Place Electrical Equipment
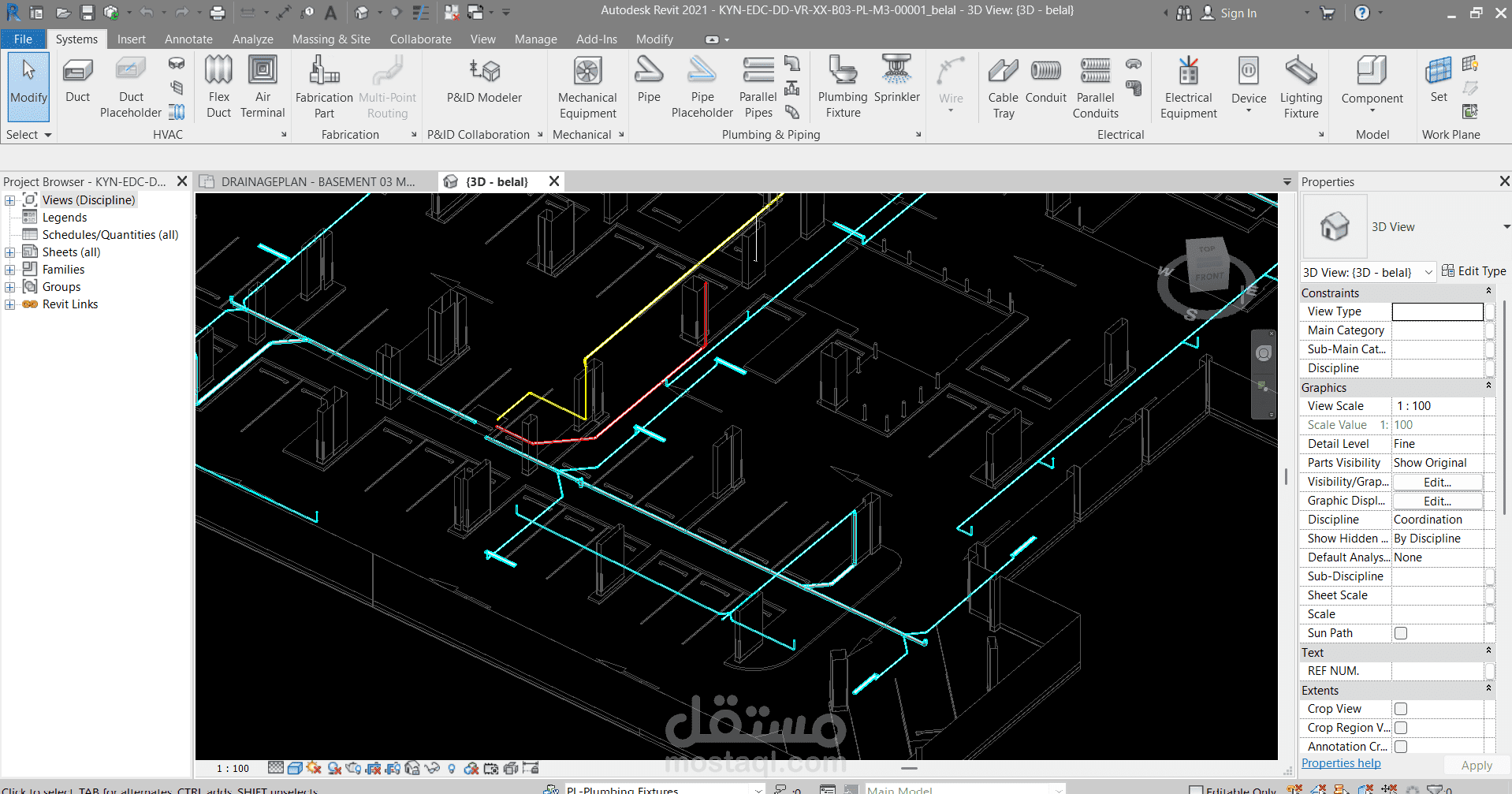This screenshot has width=1512, height=794. pyautogui.click(x=1189, y=87)
